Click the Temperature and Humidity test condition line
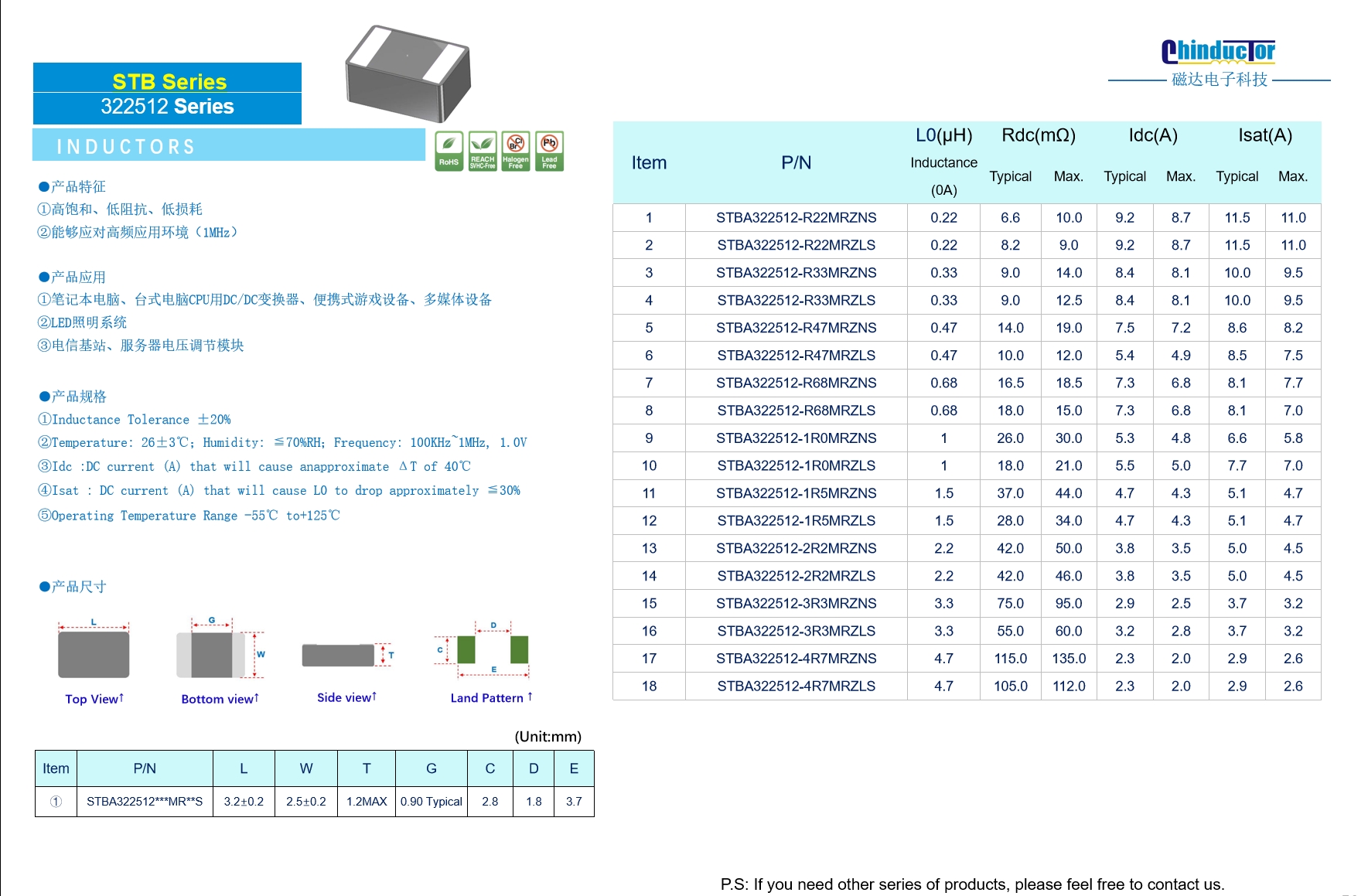The image size is (1368, 896). click(x=282, y=443)
